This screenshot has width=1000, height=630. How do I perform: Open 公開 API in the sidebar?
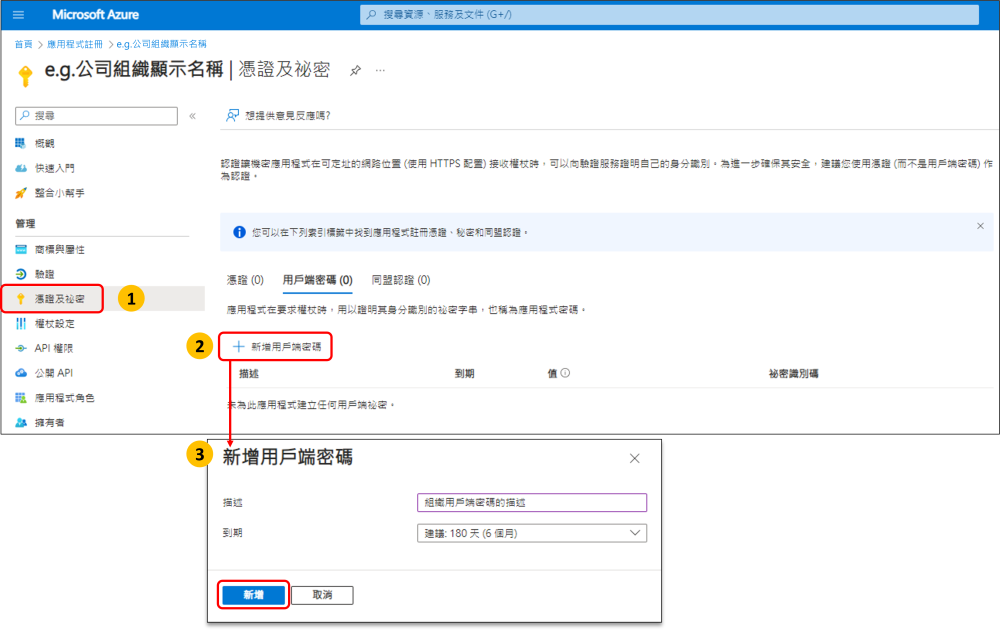(54, 373)
